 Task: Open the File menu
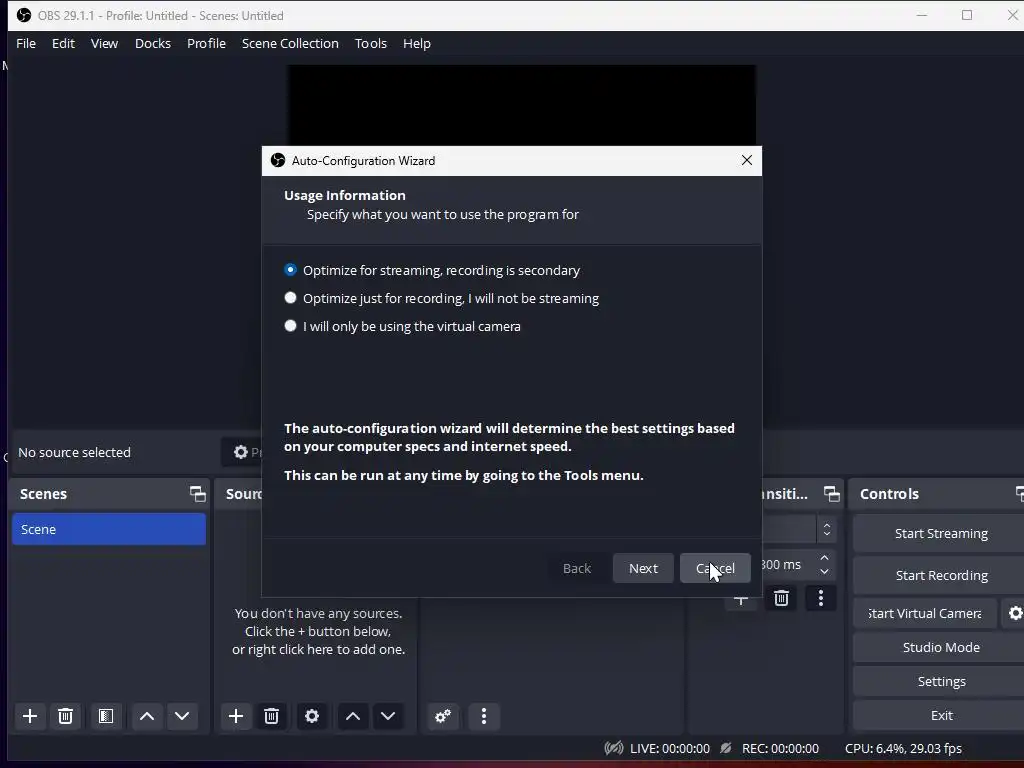[x=26, y=43]
